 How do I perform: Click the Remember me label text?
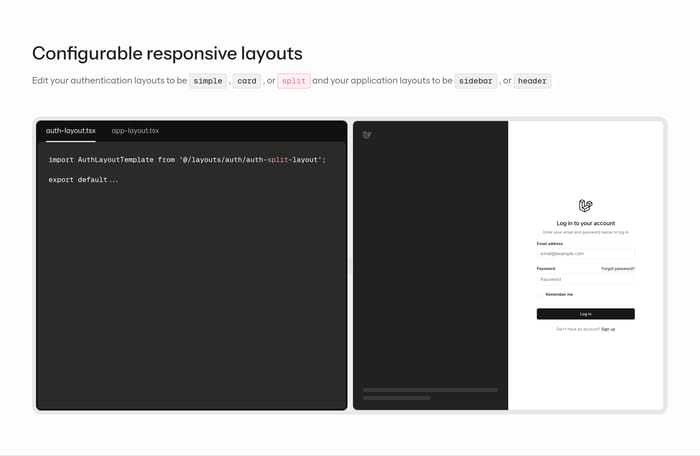tap(559, 294)
